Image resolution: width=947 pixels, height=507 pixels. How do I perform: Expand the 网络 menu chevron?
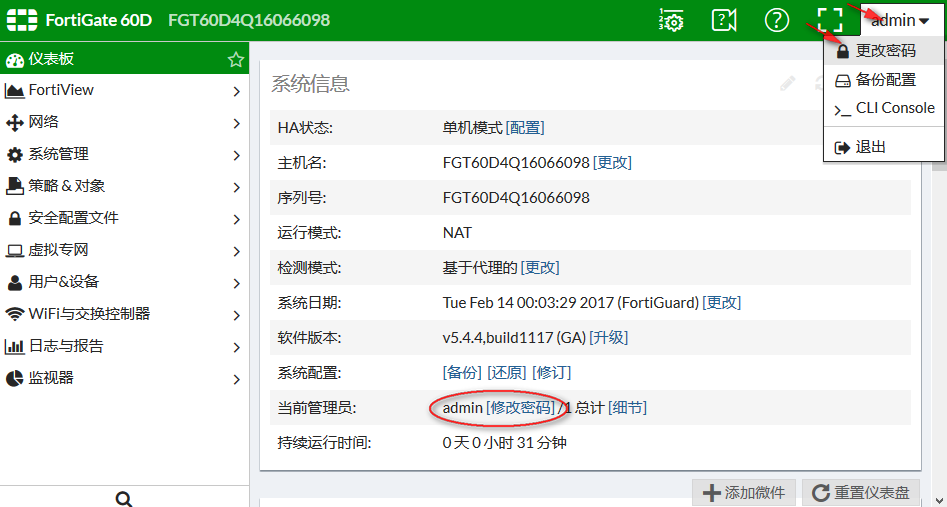[x=236, y=123]
